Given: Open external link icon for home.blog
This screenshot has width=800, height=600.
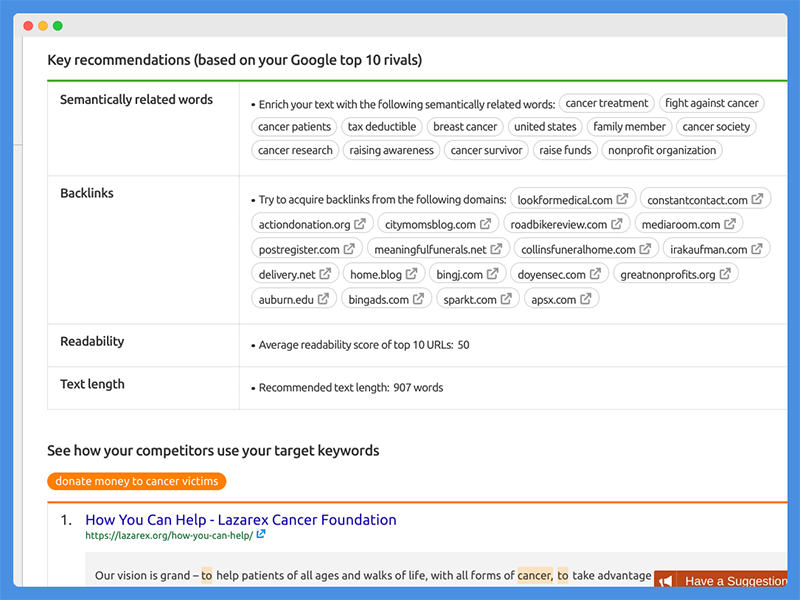Looking at the screenshot, I should tap(411, 274).
